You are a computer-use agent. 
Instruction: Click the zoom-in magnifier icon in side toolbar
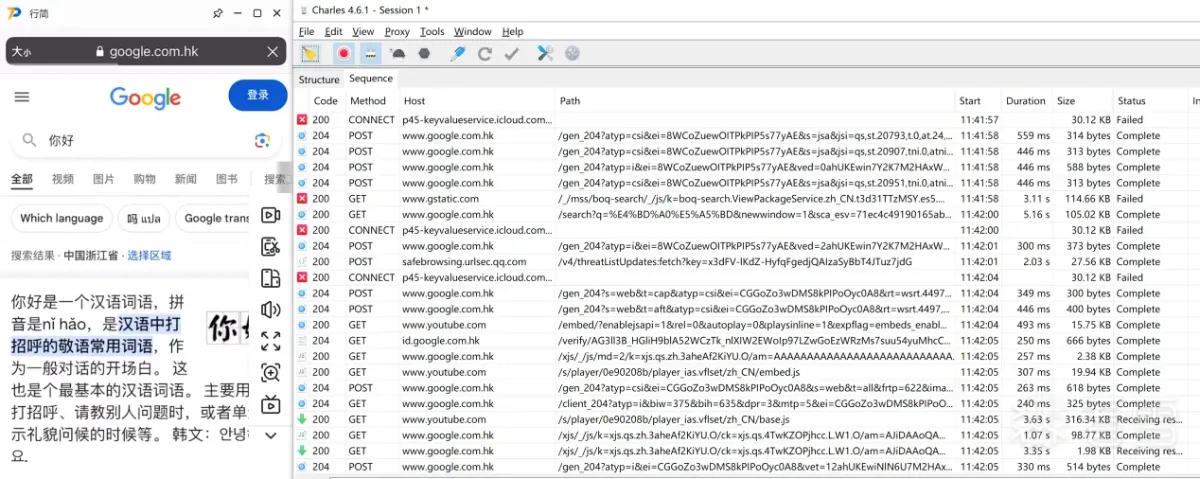coord(270,373)
